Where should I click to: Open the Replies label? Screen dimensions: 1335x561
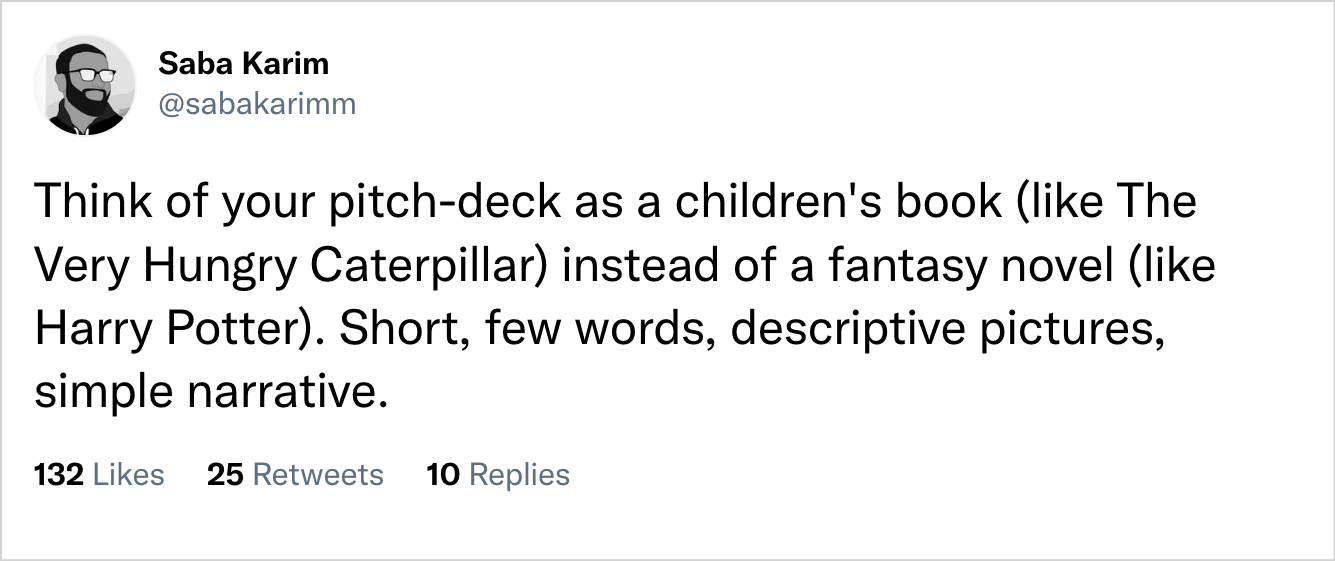[x=519, y=474]
